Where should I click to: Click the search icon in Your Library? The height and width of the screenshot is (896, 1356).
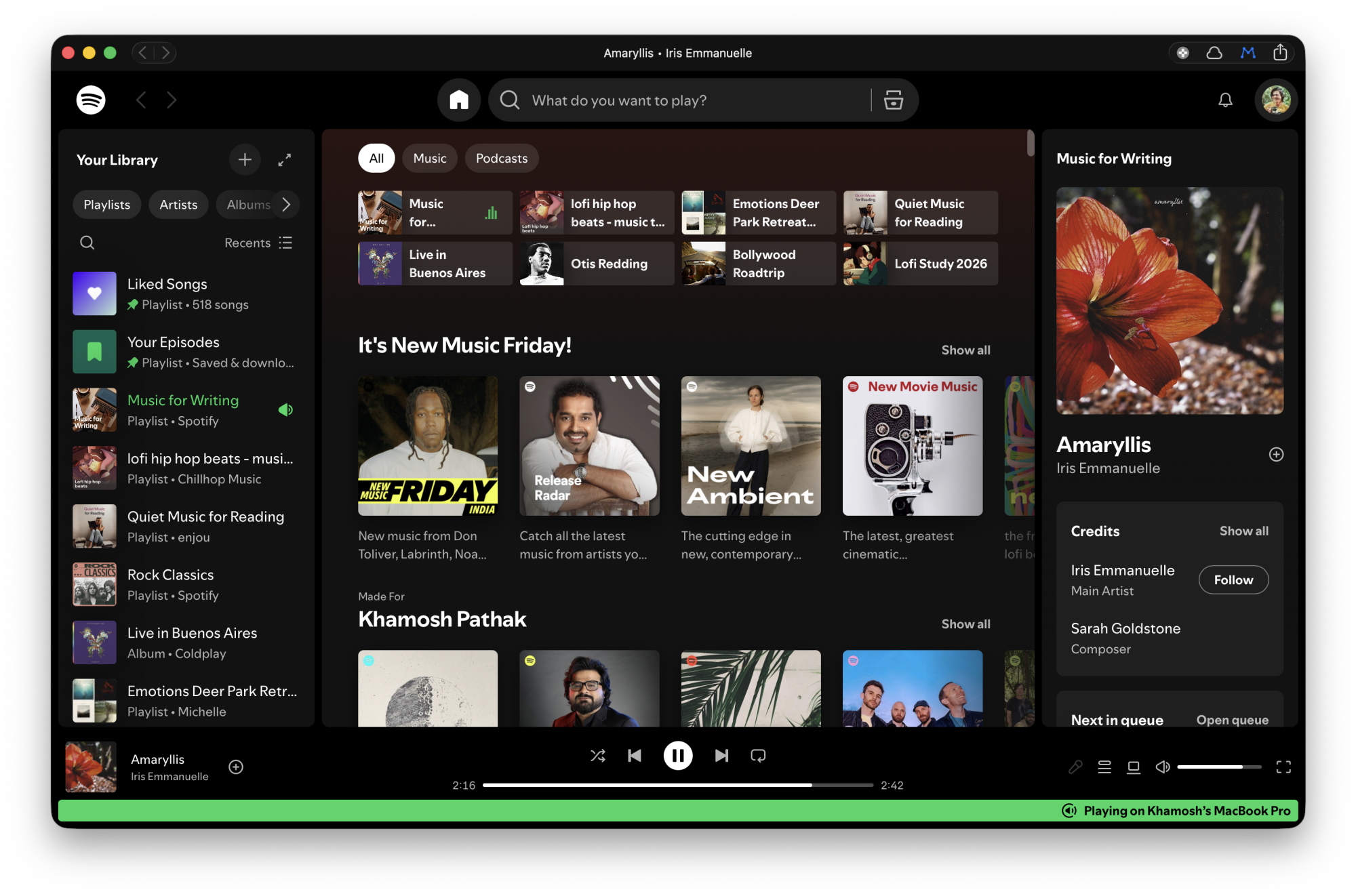(87, 242)
